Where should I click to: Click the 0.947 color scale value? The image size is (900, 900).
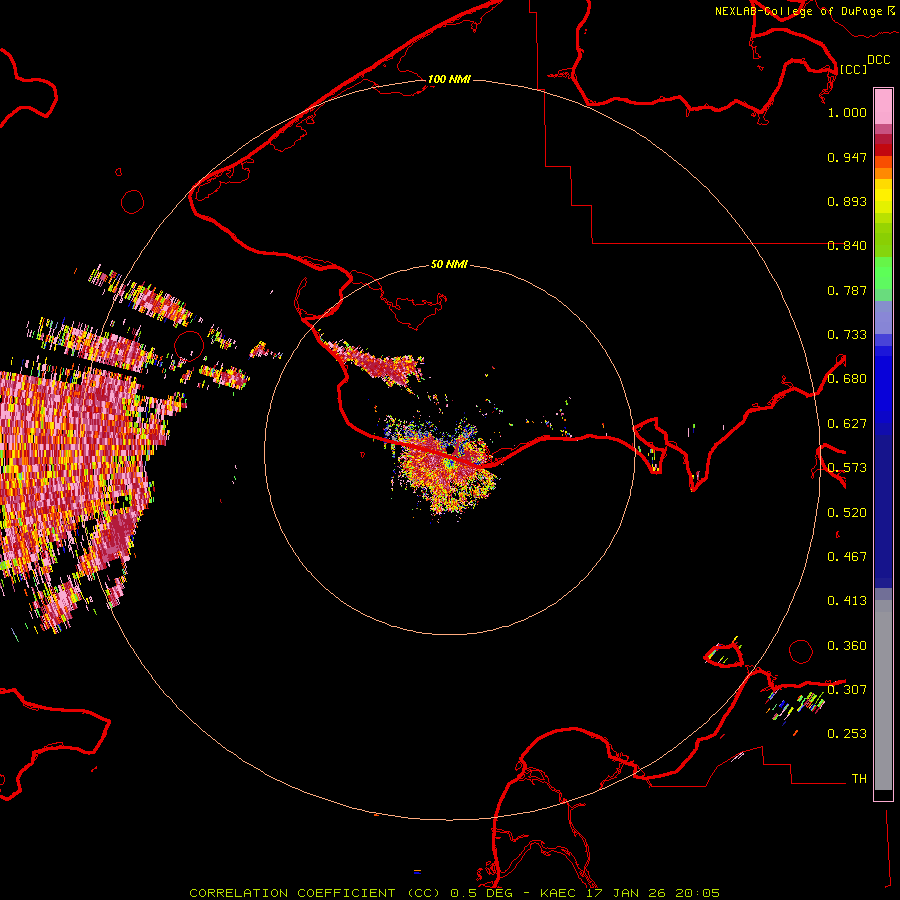point(847,157)
